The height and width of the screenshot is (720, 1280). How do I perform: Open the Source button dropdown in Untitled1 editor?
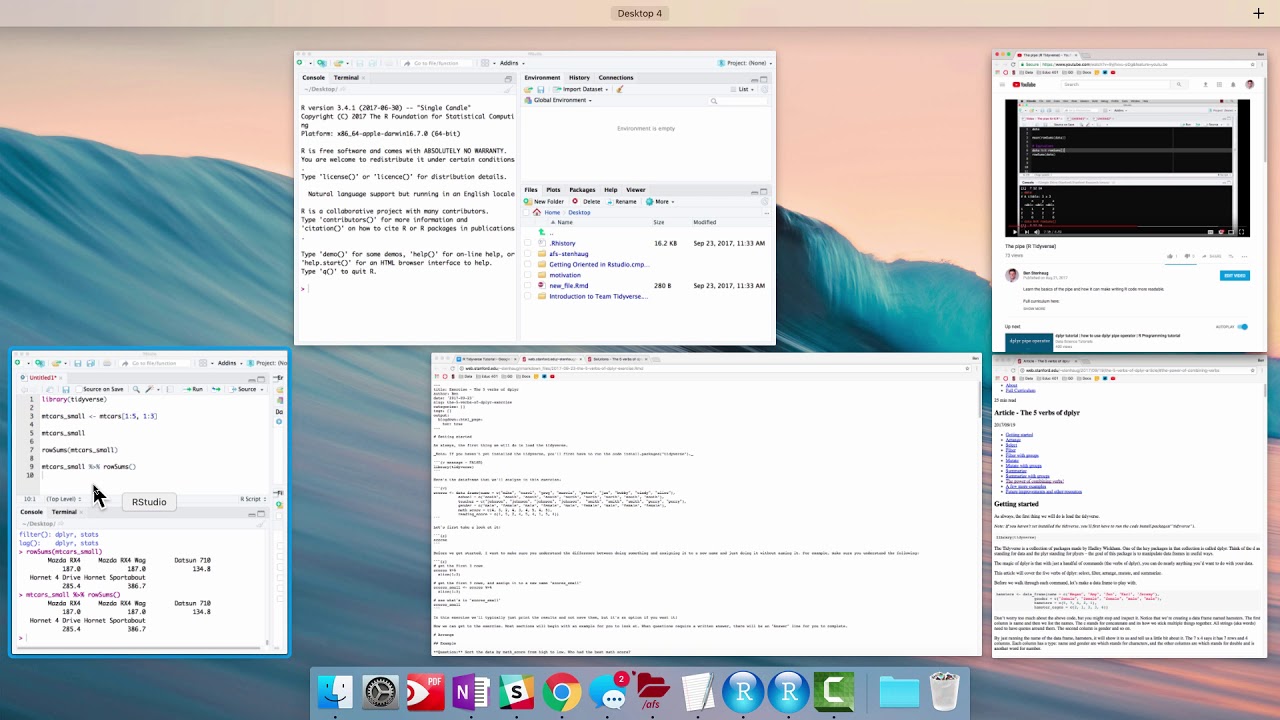(260, 389)
